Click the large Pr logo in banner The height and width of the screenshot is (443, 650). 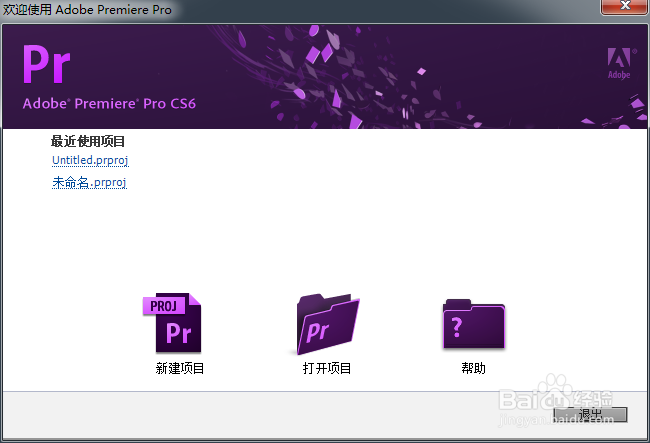tap(46, 64)
